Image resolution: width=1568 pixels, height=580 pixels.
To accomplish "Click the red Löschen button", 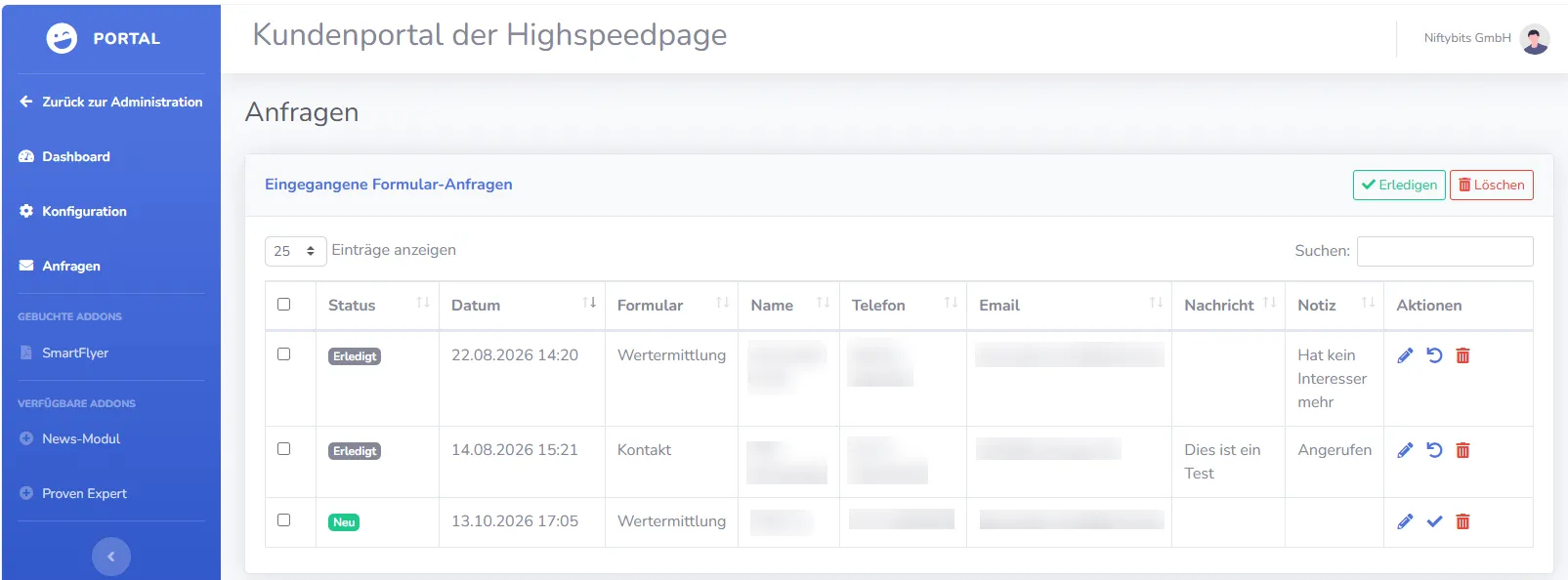I will tap(1492, 185).
